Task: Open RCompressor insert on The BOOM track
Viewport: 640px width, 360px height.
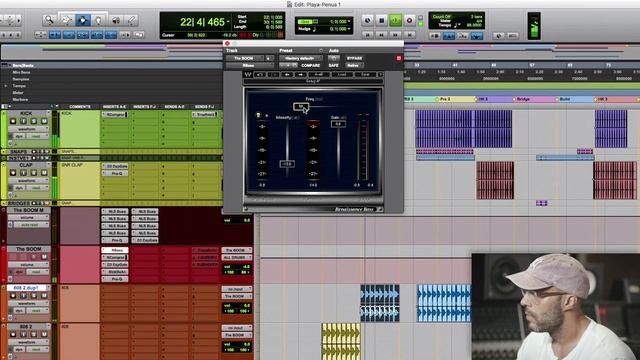Action: 115,258
